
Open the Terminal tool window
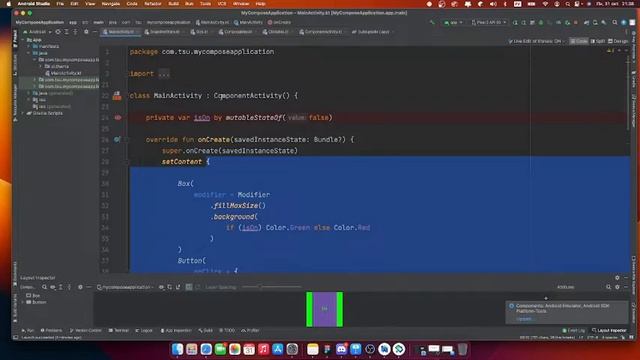click(x=119, y=330)
